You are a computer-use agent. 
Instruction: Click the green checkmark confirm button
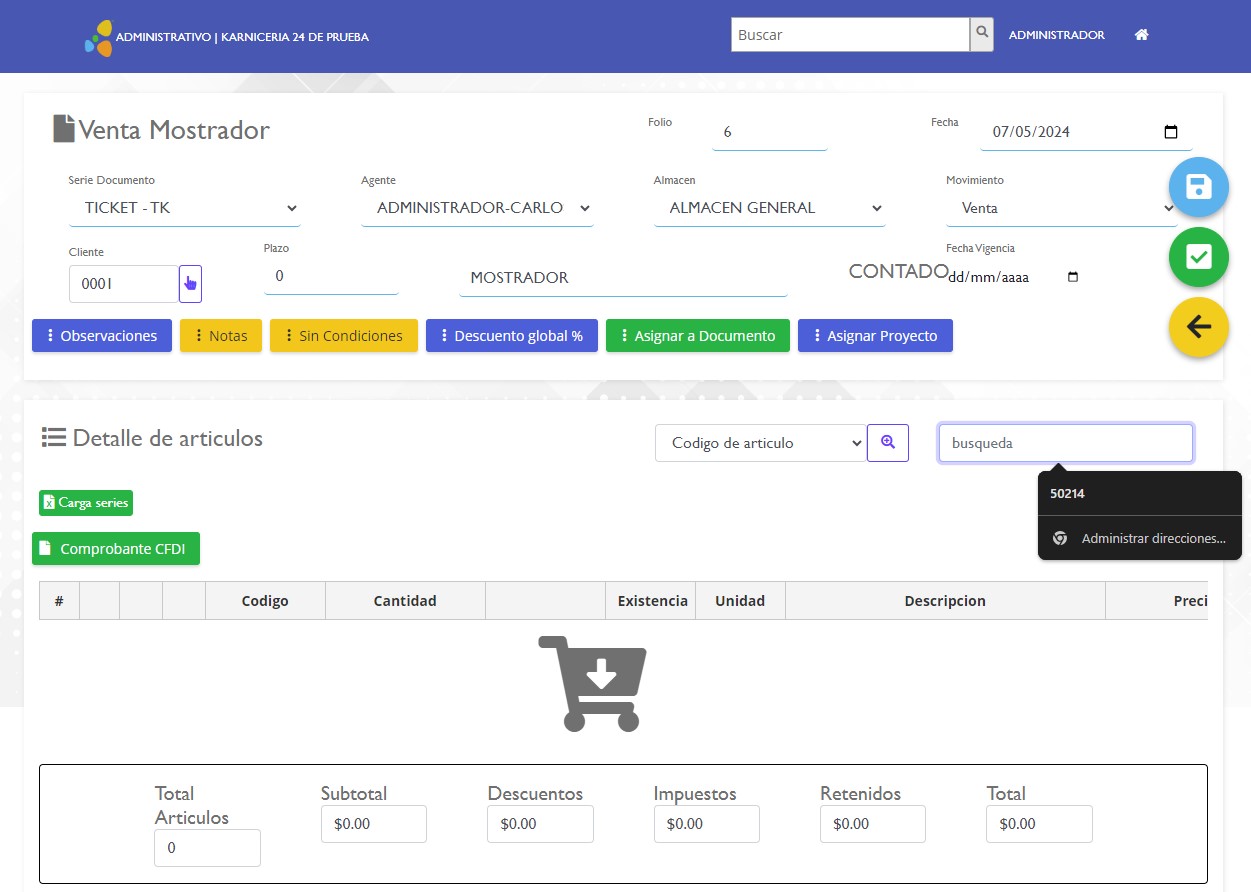coord(1198,257)
